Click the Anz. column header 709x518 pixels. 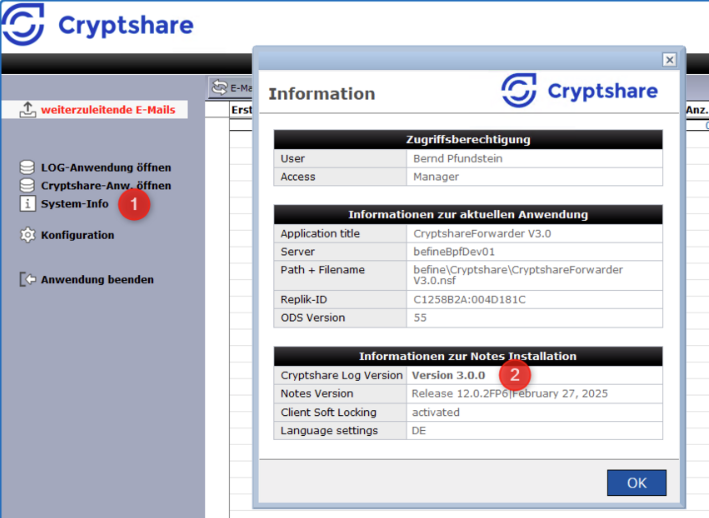[x=697, y=110]
